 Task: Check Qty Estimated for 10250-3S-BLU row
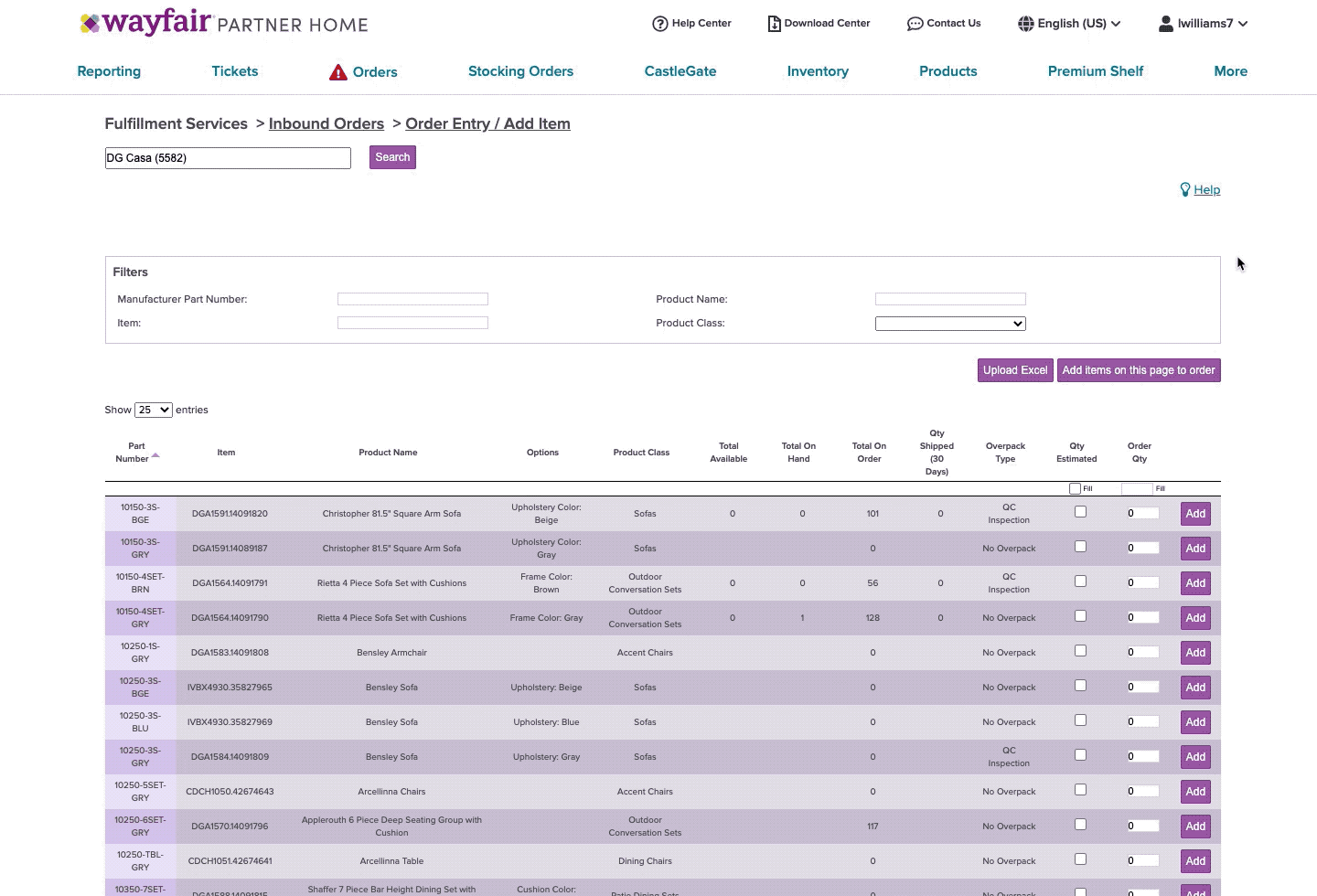[x=1080, y=720]
